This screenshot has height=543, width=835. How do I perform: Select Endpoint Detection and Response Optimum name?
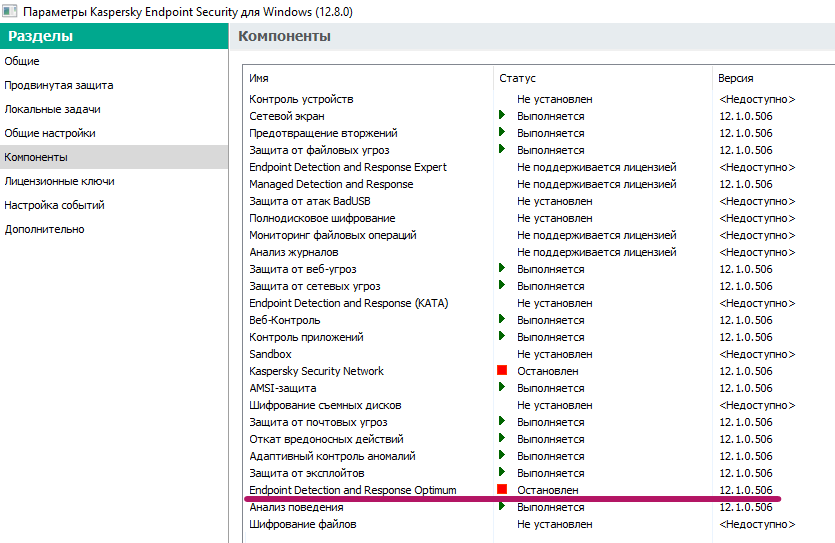tap(353, 490)
